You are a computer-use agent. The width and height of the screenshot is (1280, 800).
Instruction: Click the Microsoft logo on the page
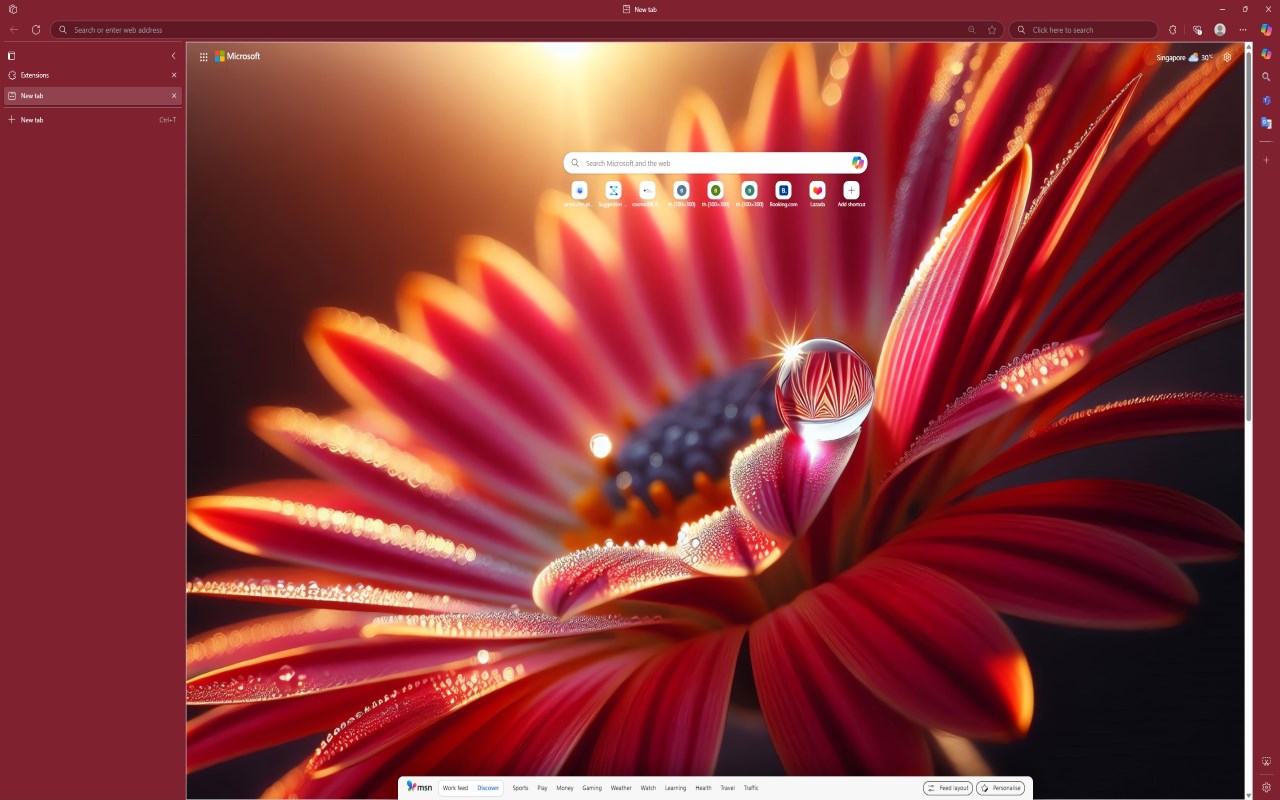tap(237, 56)
